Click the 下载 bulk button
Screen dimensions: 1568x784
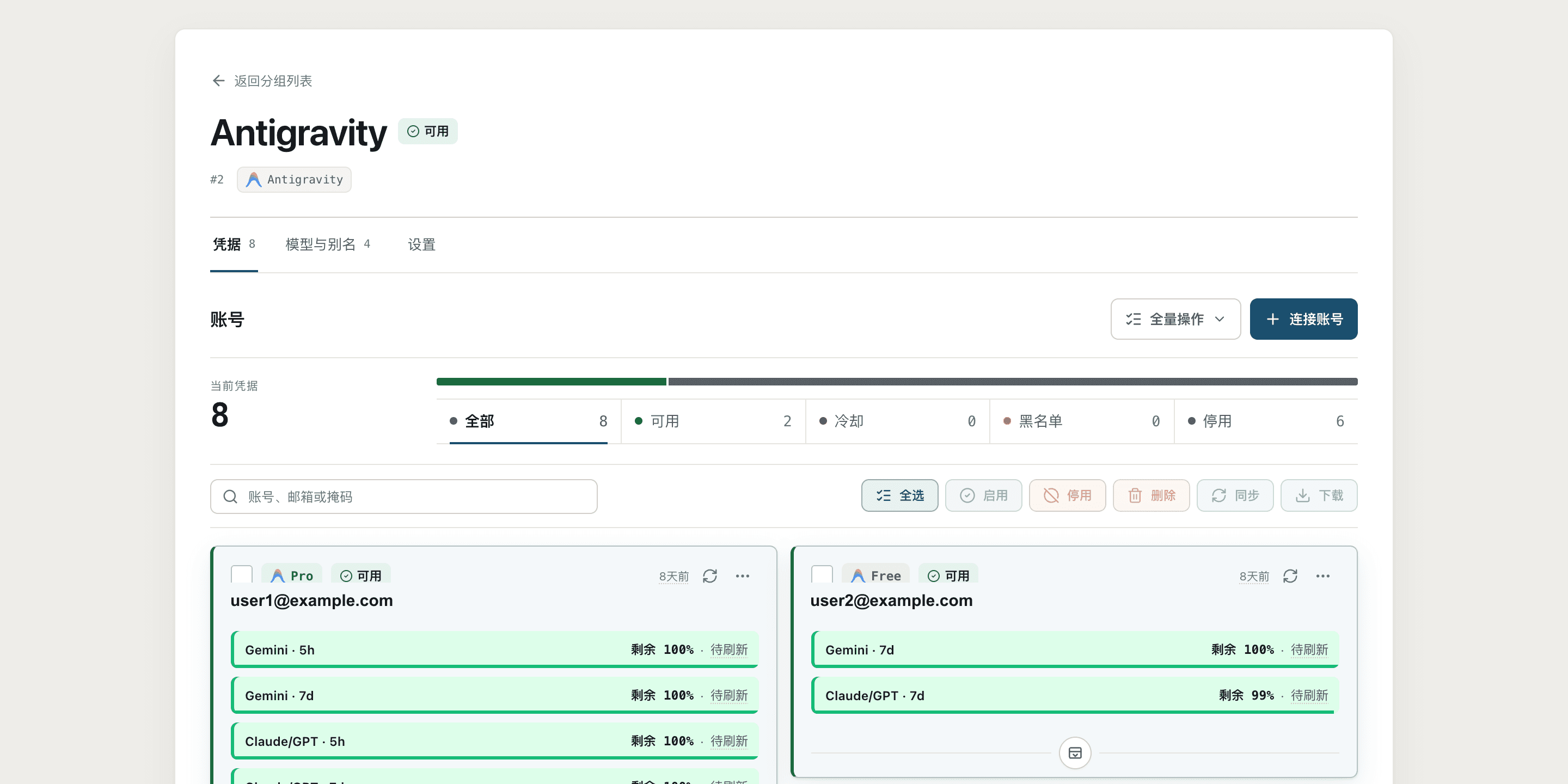click(1319, 495)
